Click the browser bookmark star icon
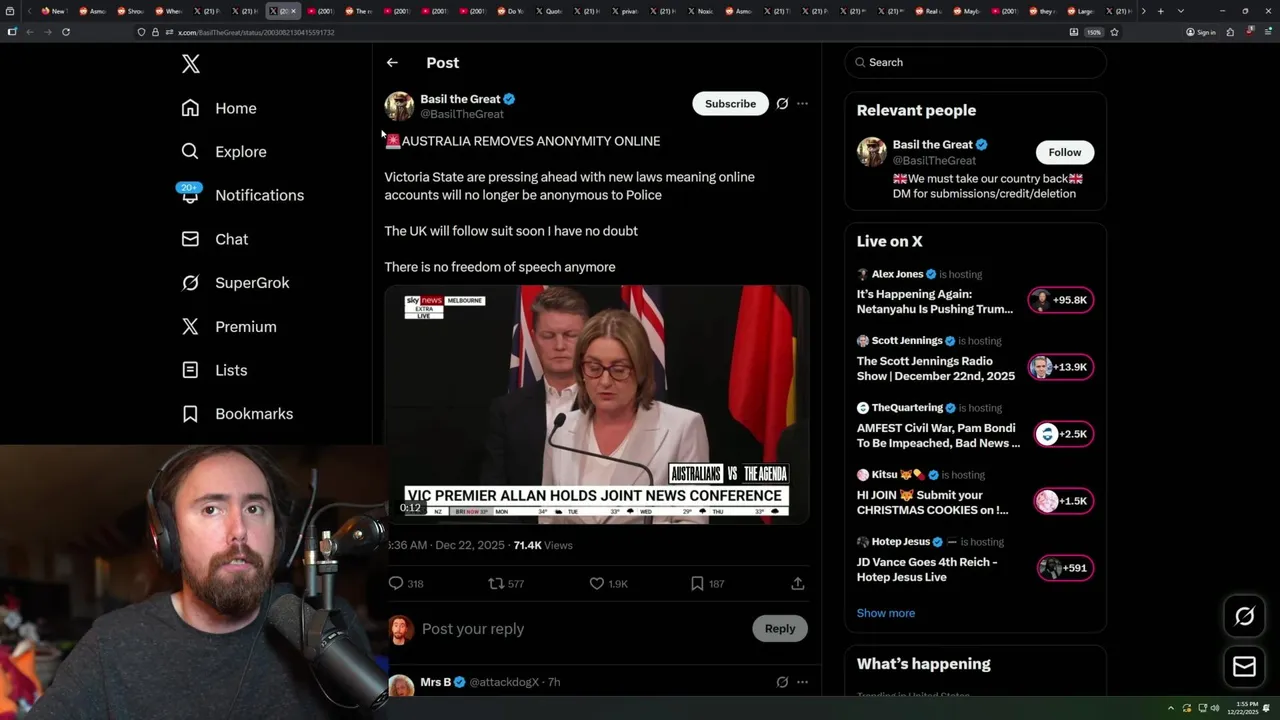Image resolution: width=1280 pixels, height=720 pixels. 1114,32
